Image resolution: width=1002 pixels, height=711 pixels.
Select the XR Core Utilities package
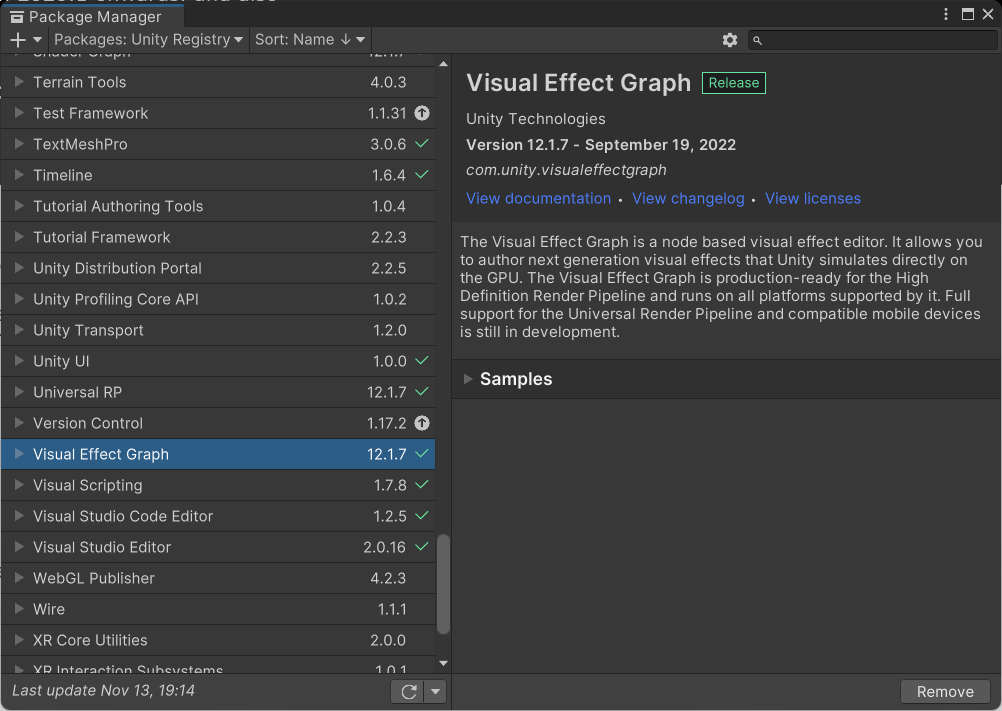pyautogui.click(x=218, y=639)
